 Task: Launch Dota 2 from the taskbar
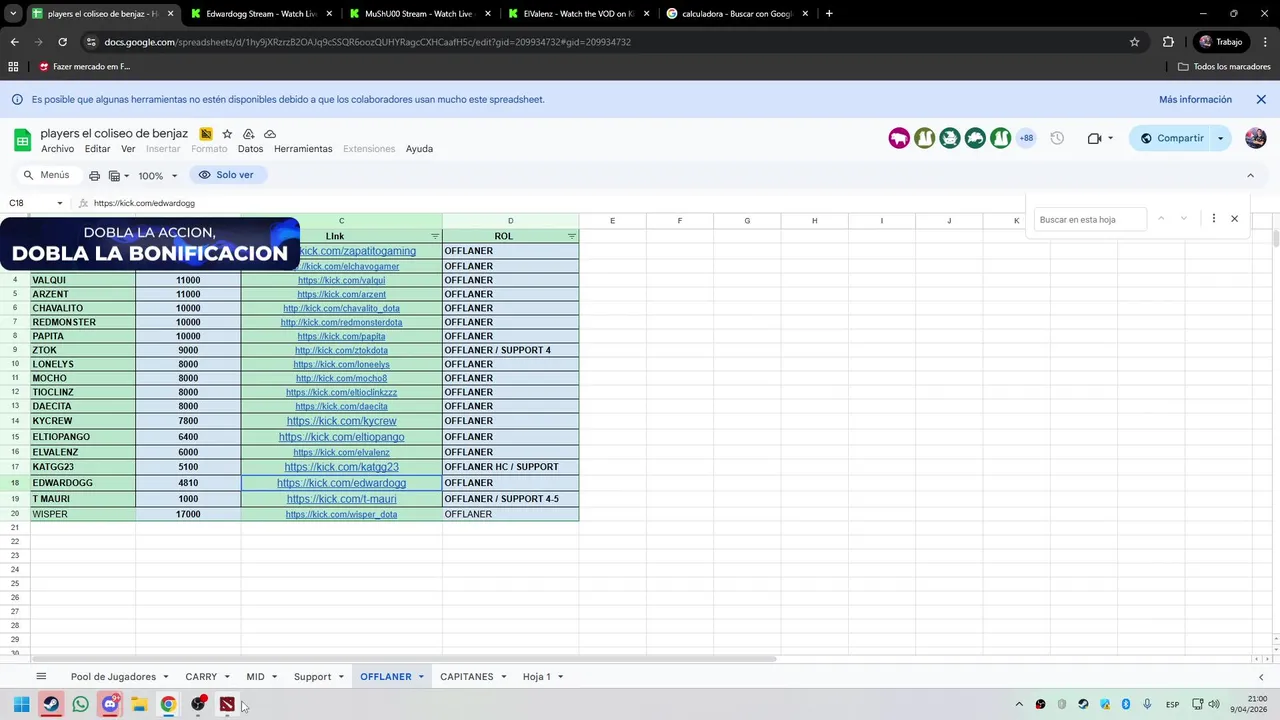click(227, 704)
